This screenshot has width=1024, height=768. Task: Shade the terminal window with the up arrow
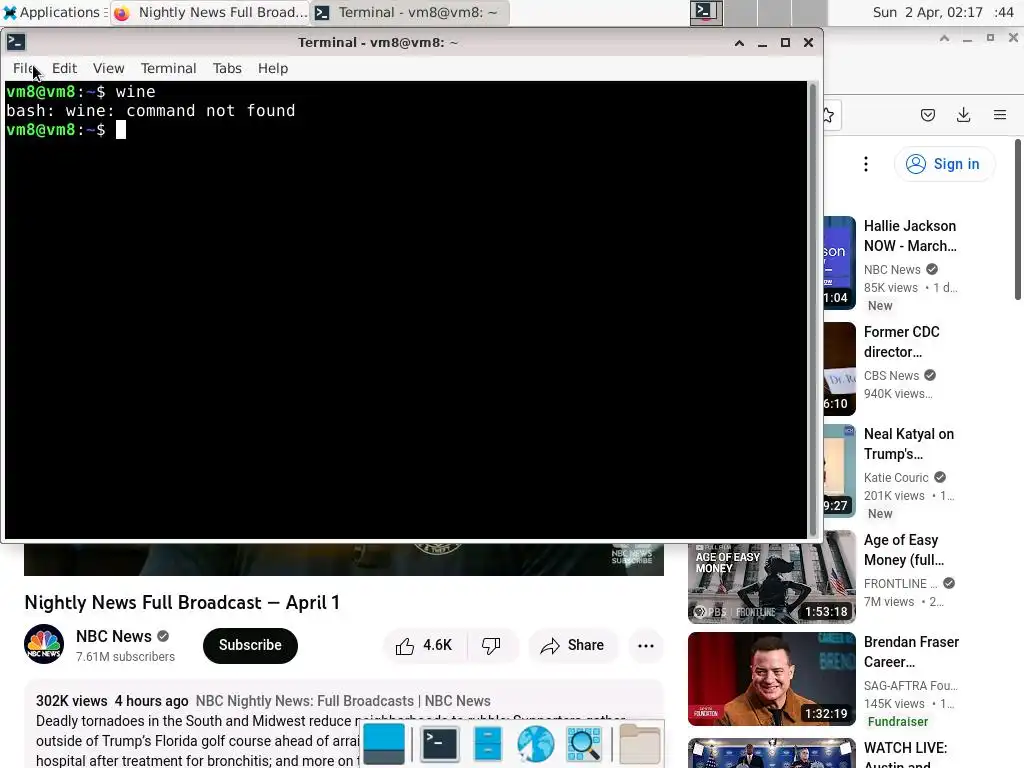click(x=739, y=42)
